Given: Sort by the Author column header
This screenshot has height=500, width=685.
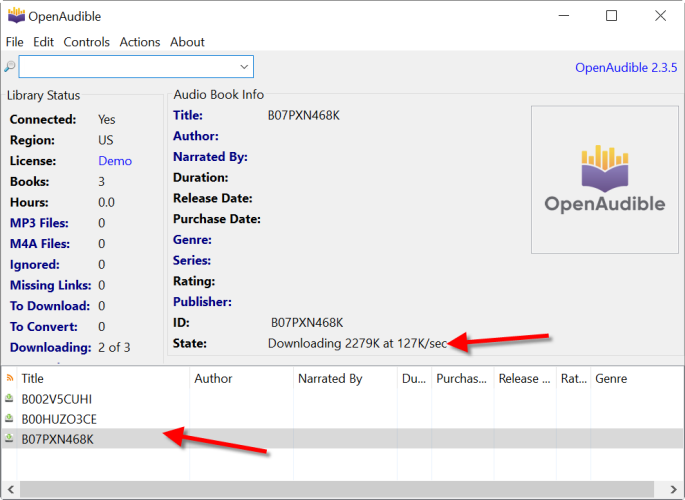Looking at the screenshot, I should click(242, 379).
